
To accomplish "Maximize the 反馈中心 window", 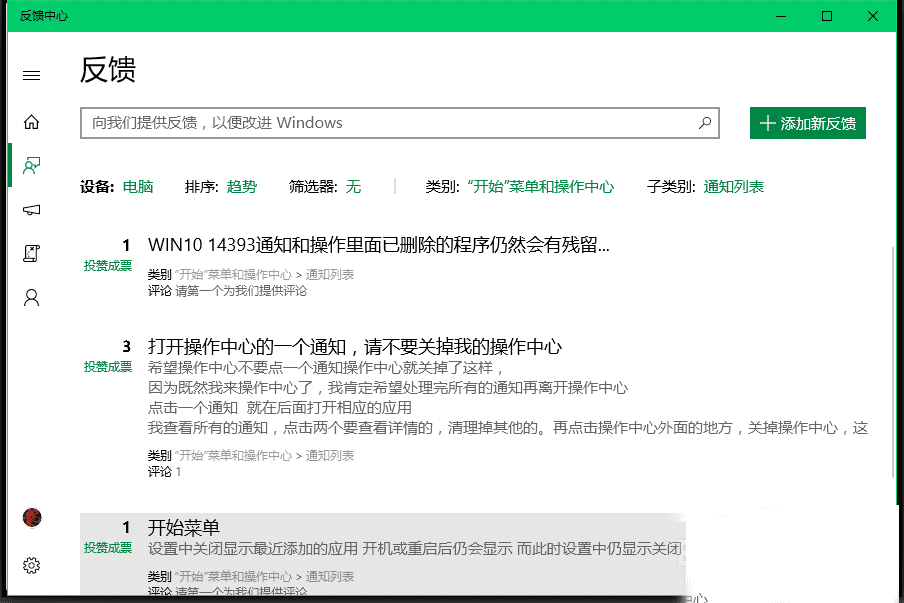I will tap(827, 16).
